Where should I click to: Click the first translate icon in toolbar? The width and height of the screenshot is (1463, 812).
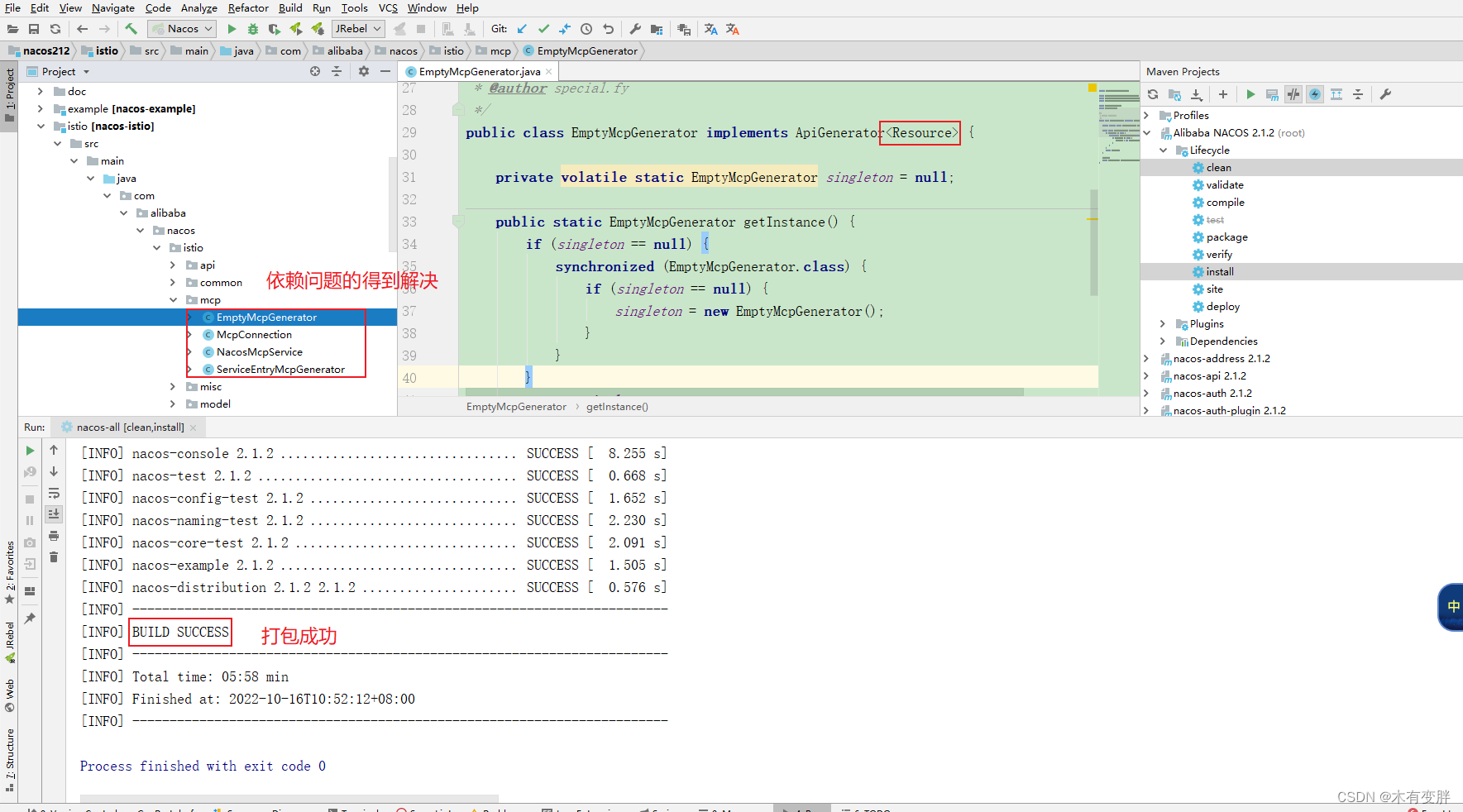711,29
